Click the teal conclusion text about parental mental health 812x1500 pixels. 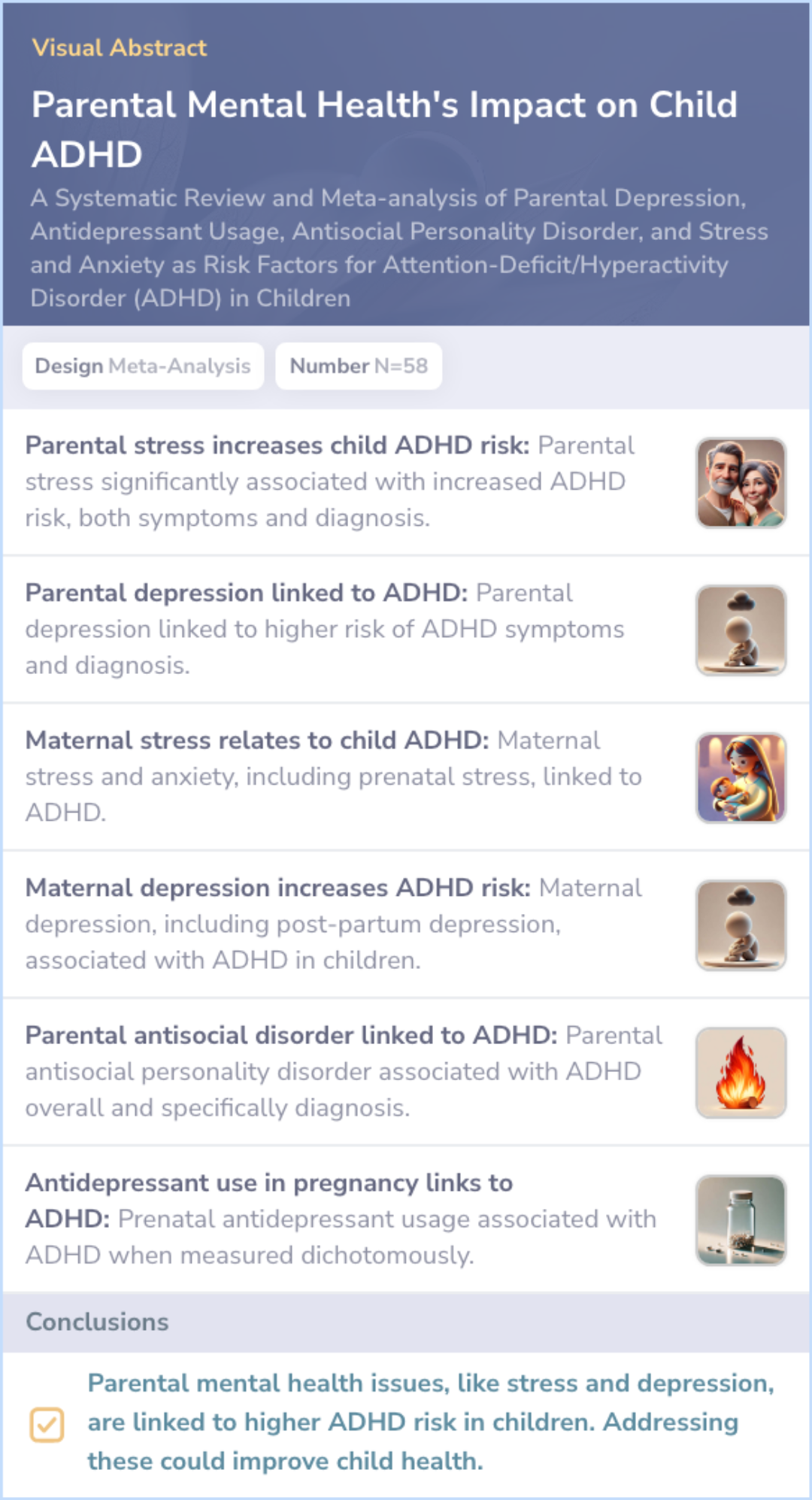pos(430,1422)
